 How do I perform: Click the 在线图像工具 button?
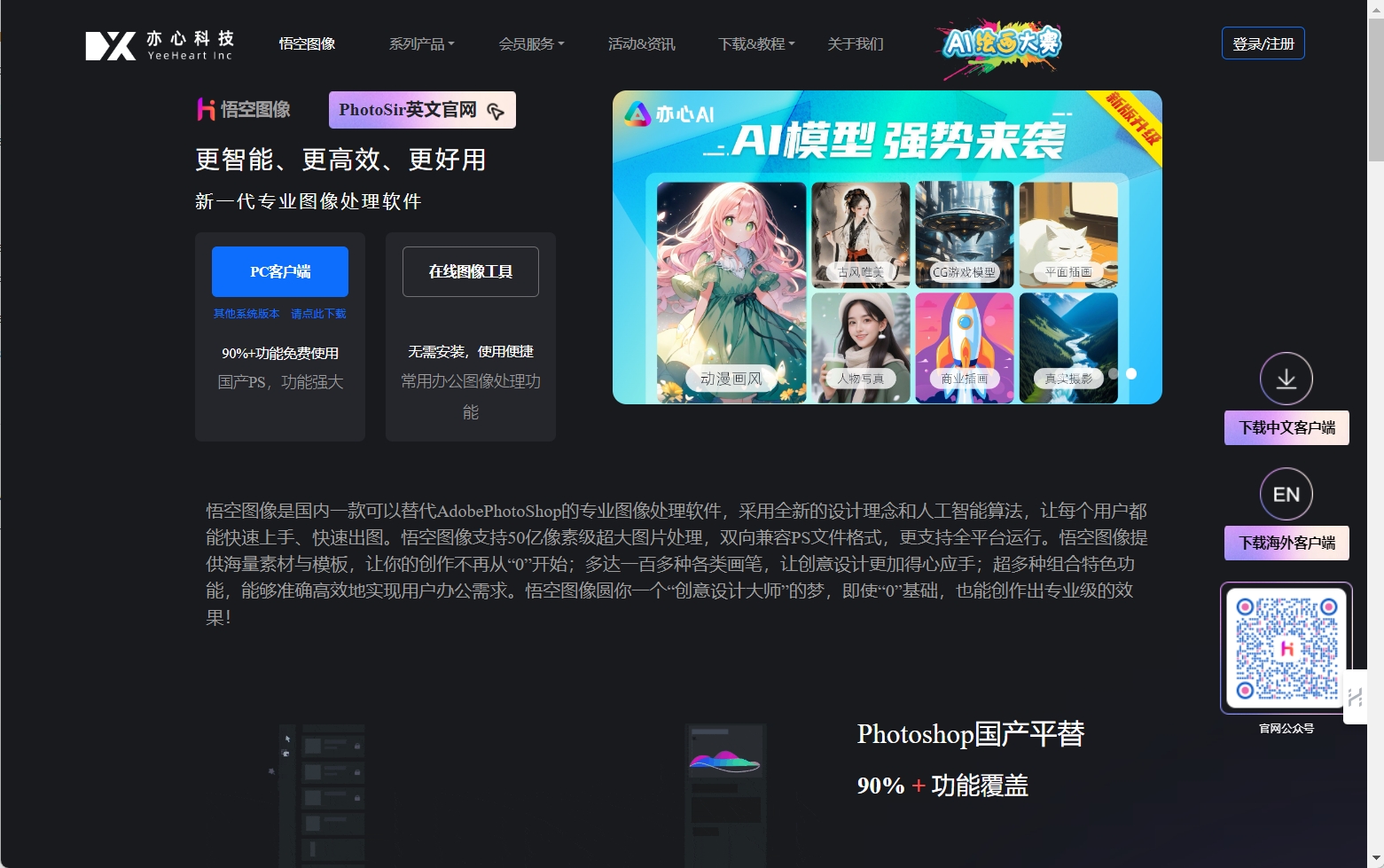pyautogui.click(x=471, y=271)
